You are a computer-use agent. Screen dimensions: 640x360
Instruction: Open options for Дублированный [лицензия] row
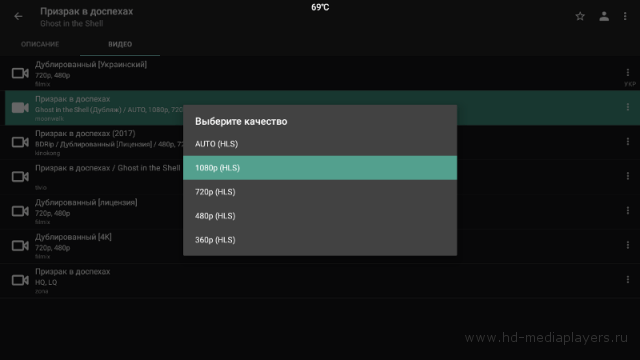coord(628,211)
